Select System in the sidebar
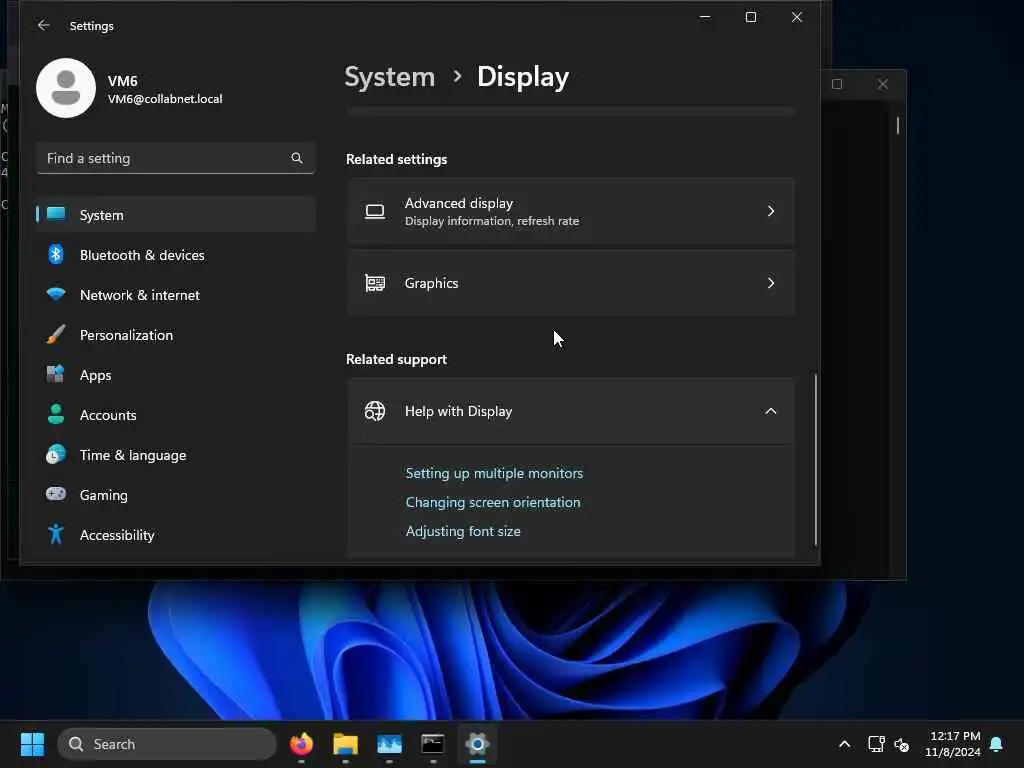 [176, 215]
